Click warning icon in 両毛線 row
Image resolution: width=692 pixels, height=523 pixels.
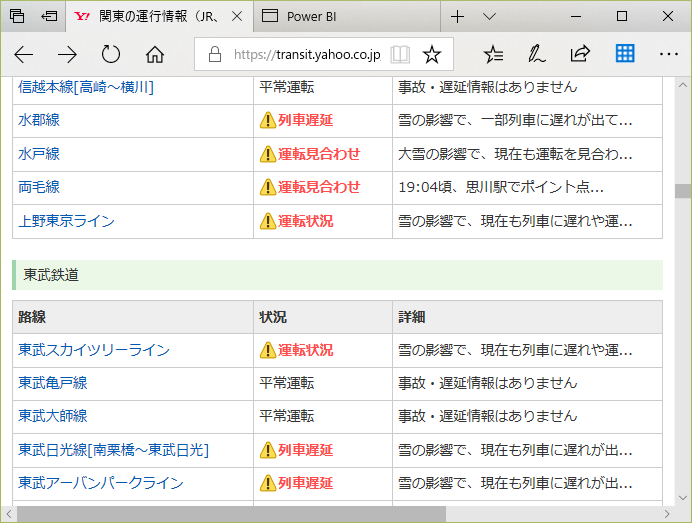pyautogui.click(x=268, y=187)
